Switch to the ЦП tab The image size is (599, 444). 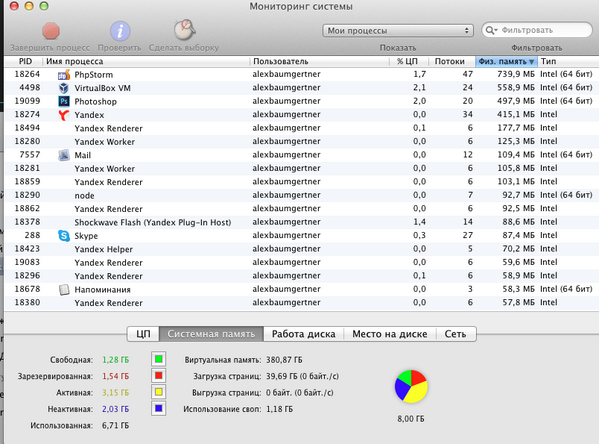click(143, 334)
